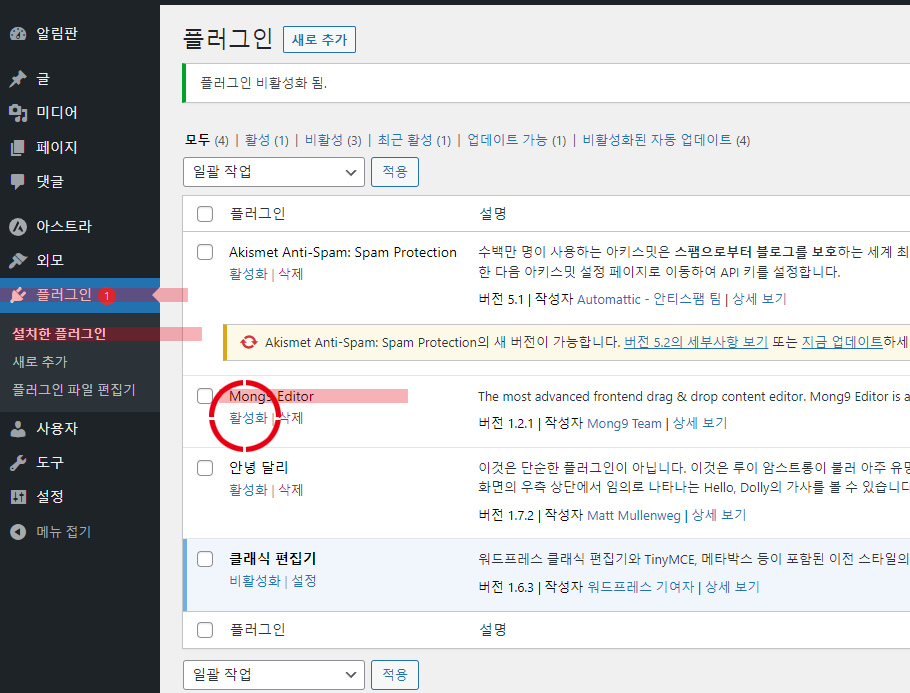Click the wrench icon beside 도구

(x=17, y=462)
